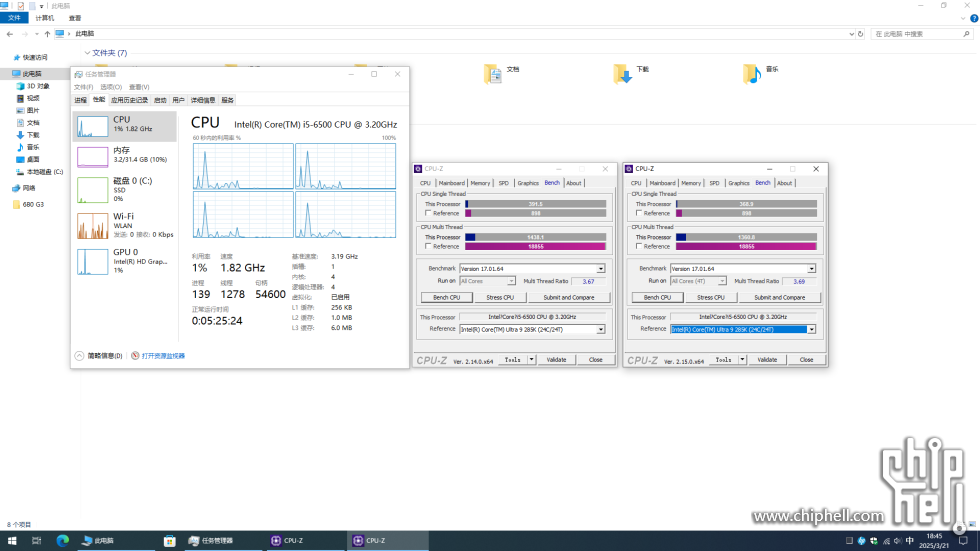Open Task View on the taskbar
This screenshot has width=980, height=551.
point(36,540)
